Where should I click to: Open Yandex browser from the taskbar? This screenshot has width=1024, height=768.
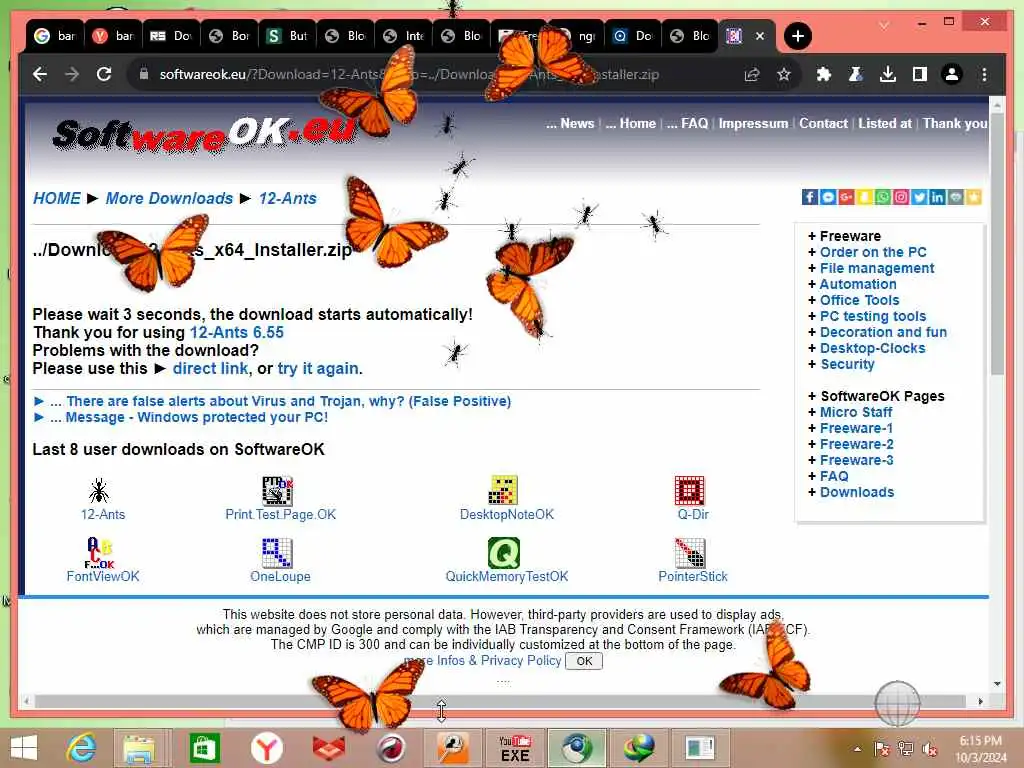266,748
